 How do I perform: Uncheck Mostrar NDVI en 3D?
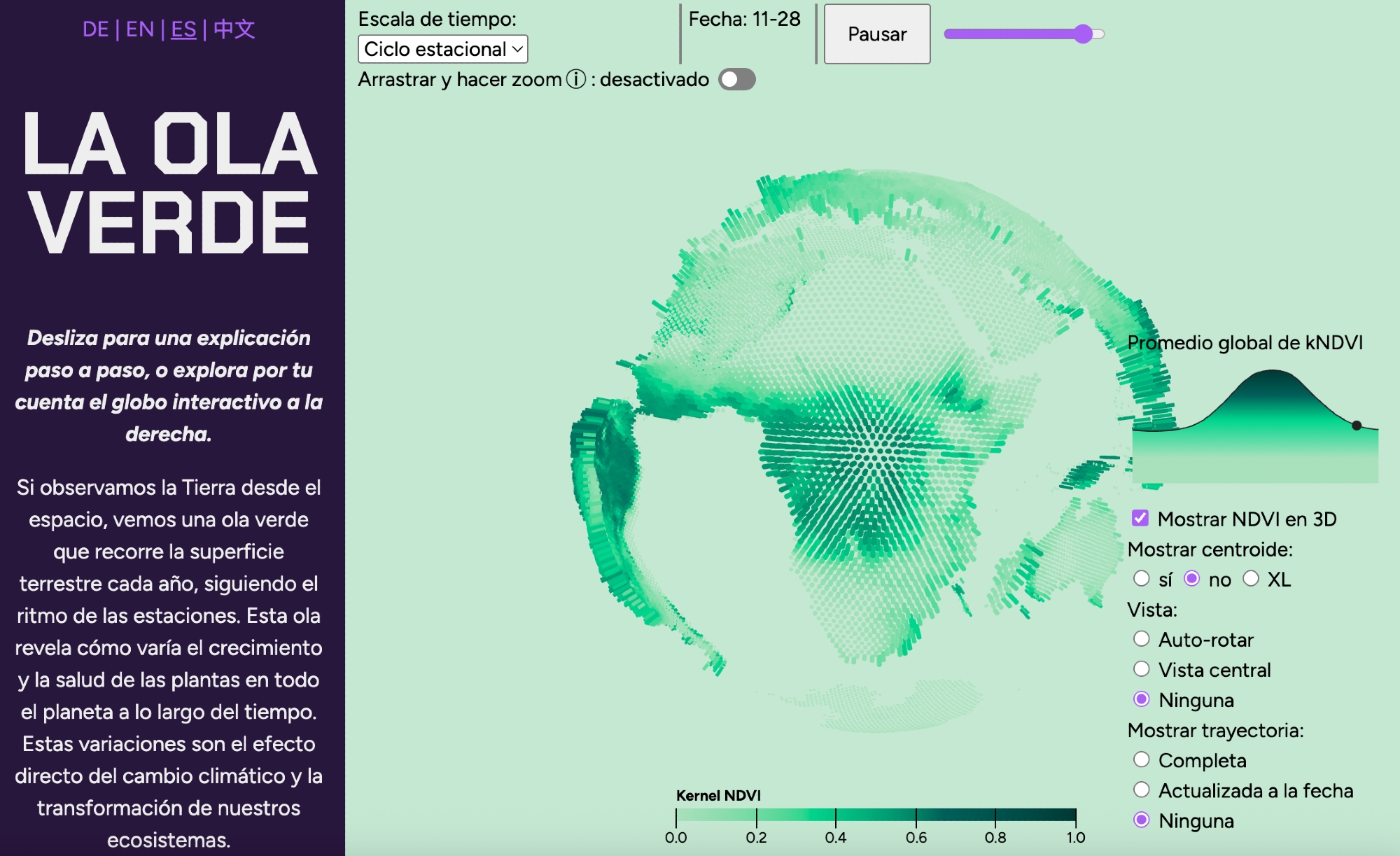(x=1140, y=519)
